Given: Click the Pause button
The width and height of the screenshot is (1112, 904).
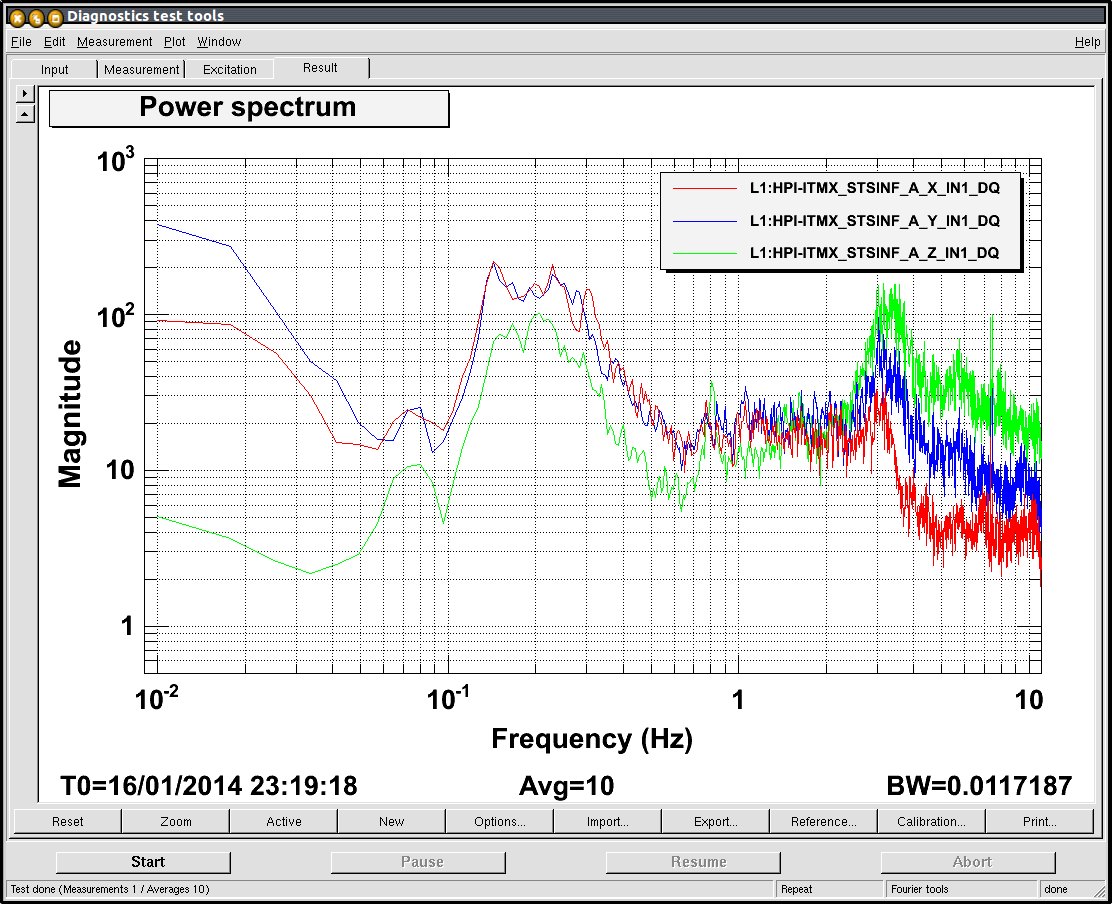Looking at the screenshot, I should (418, 862).
